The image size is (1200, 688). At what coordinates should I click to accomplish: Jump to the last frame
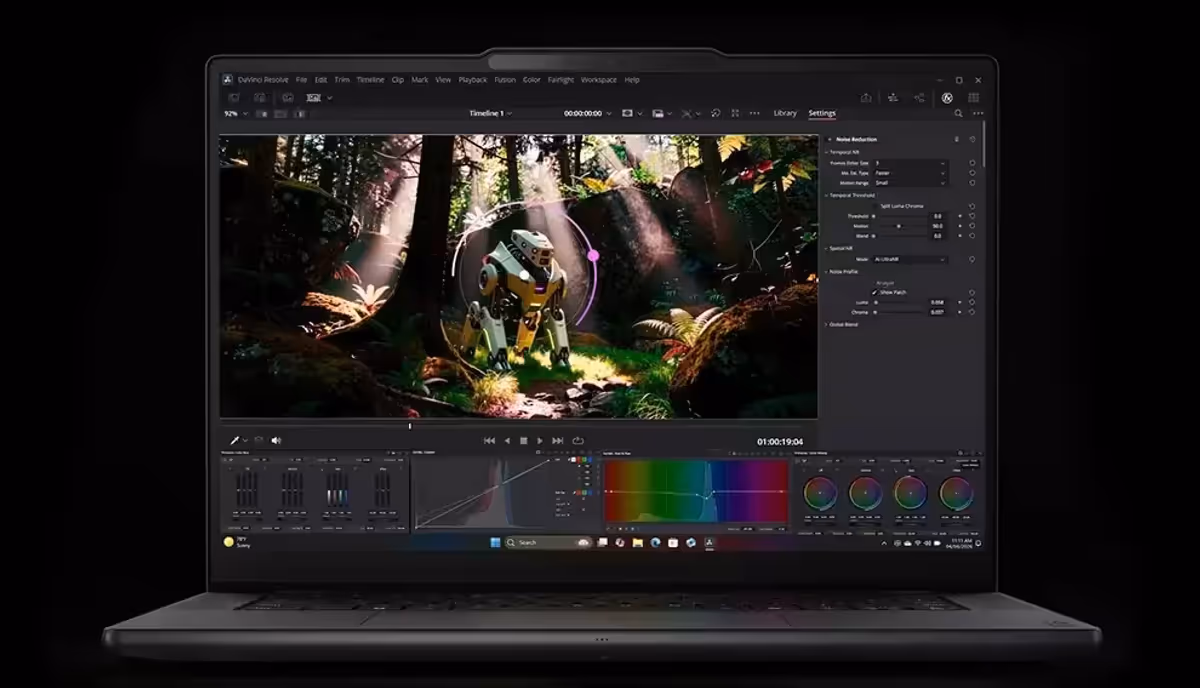[558, 440]
